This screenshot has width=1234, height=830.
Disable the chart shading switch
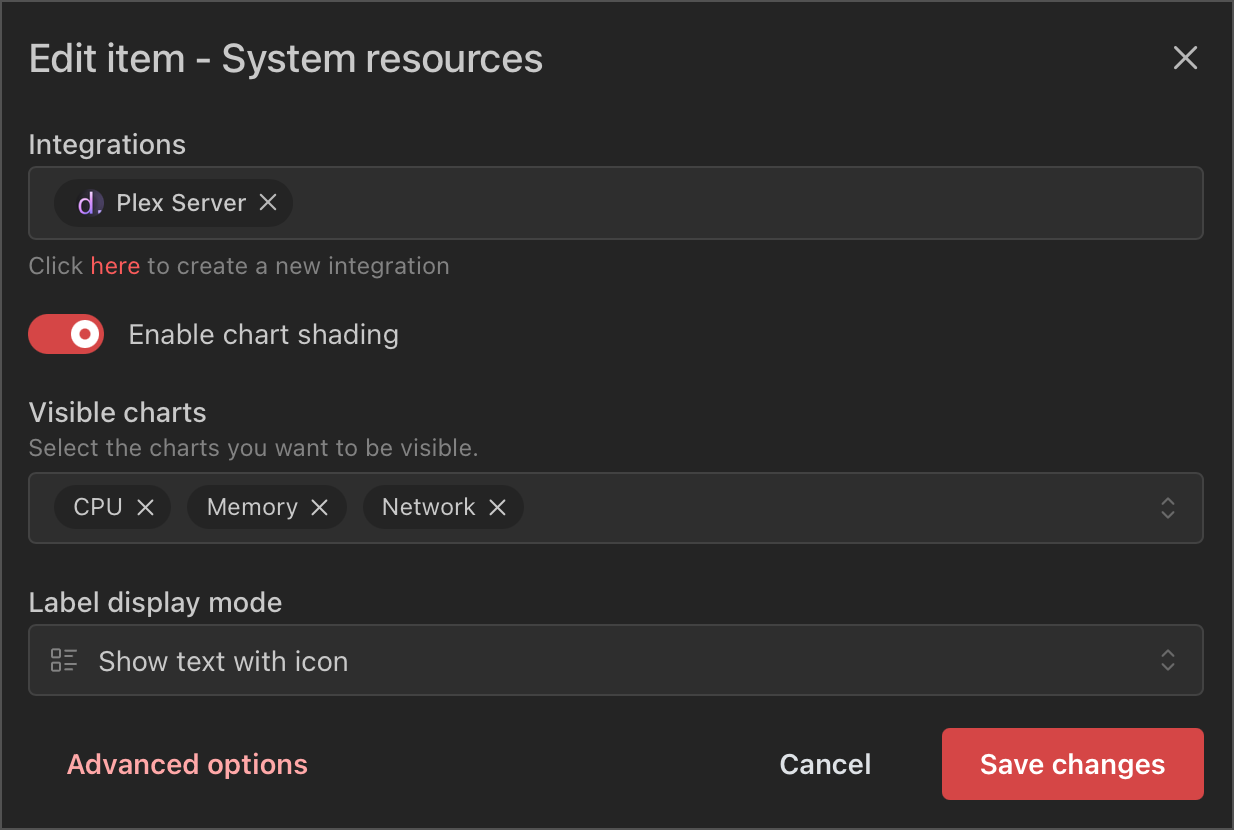[x=66, y=334]
